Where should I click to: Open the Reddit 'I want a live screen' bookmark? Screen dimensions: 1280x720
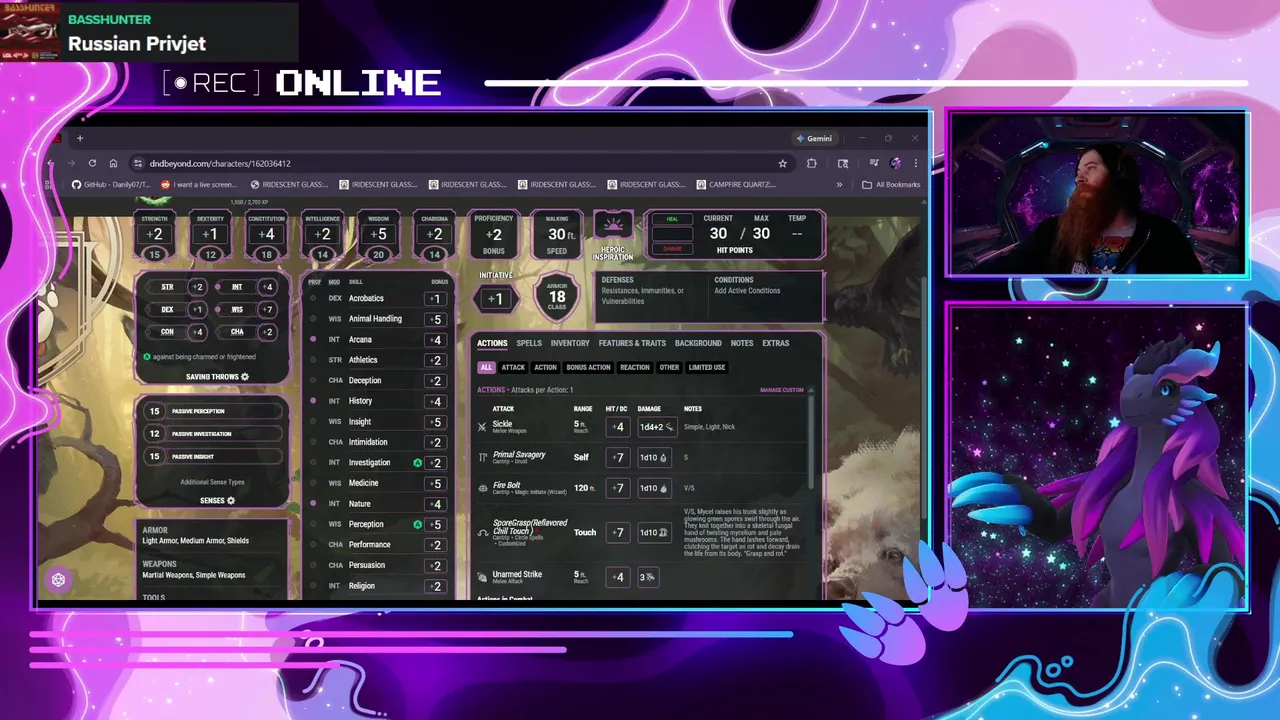[x=199, y=184]
